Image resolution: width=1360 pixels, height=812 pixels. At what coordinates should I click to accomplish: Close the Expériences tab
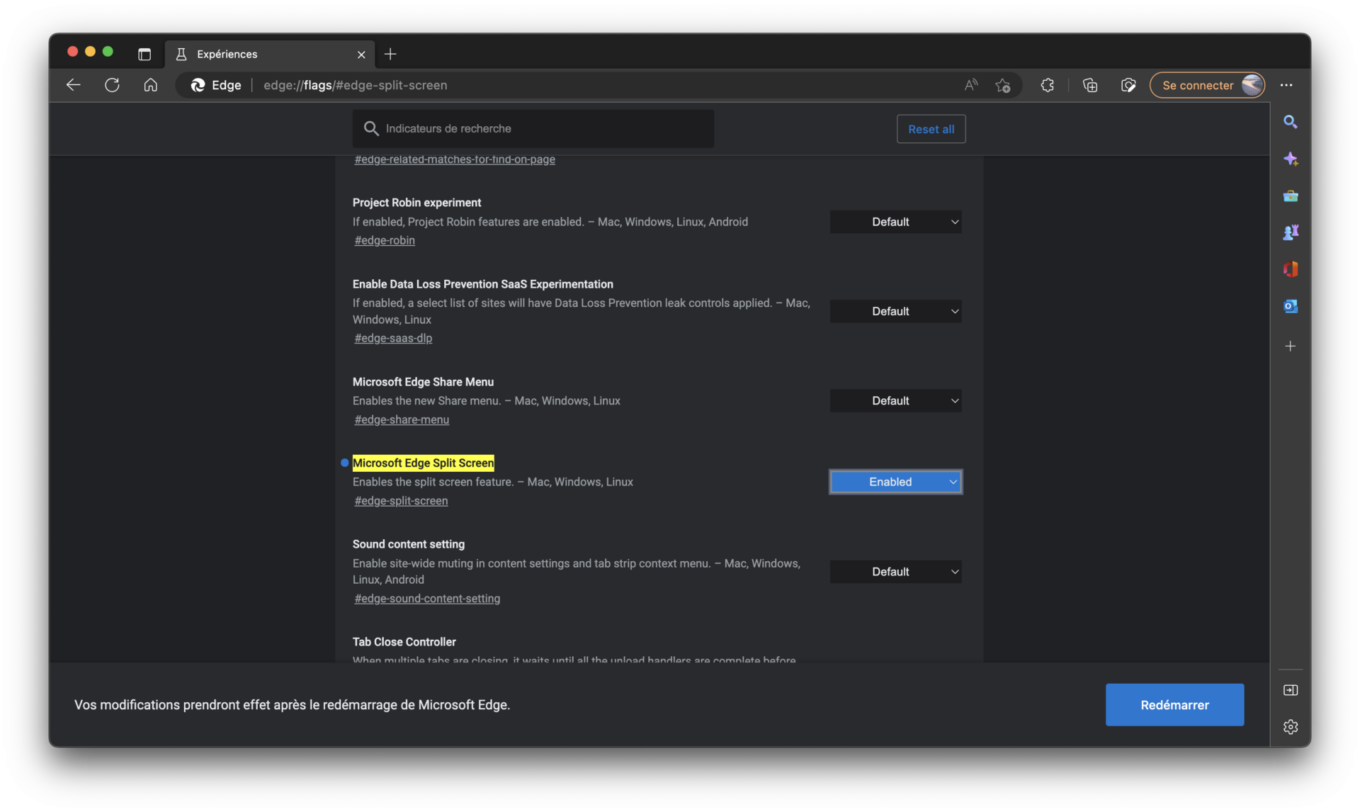(x=361, y=54)
